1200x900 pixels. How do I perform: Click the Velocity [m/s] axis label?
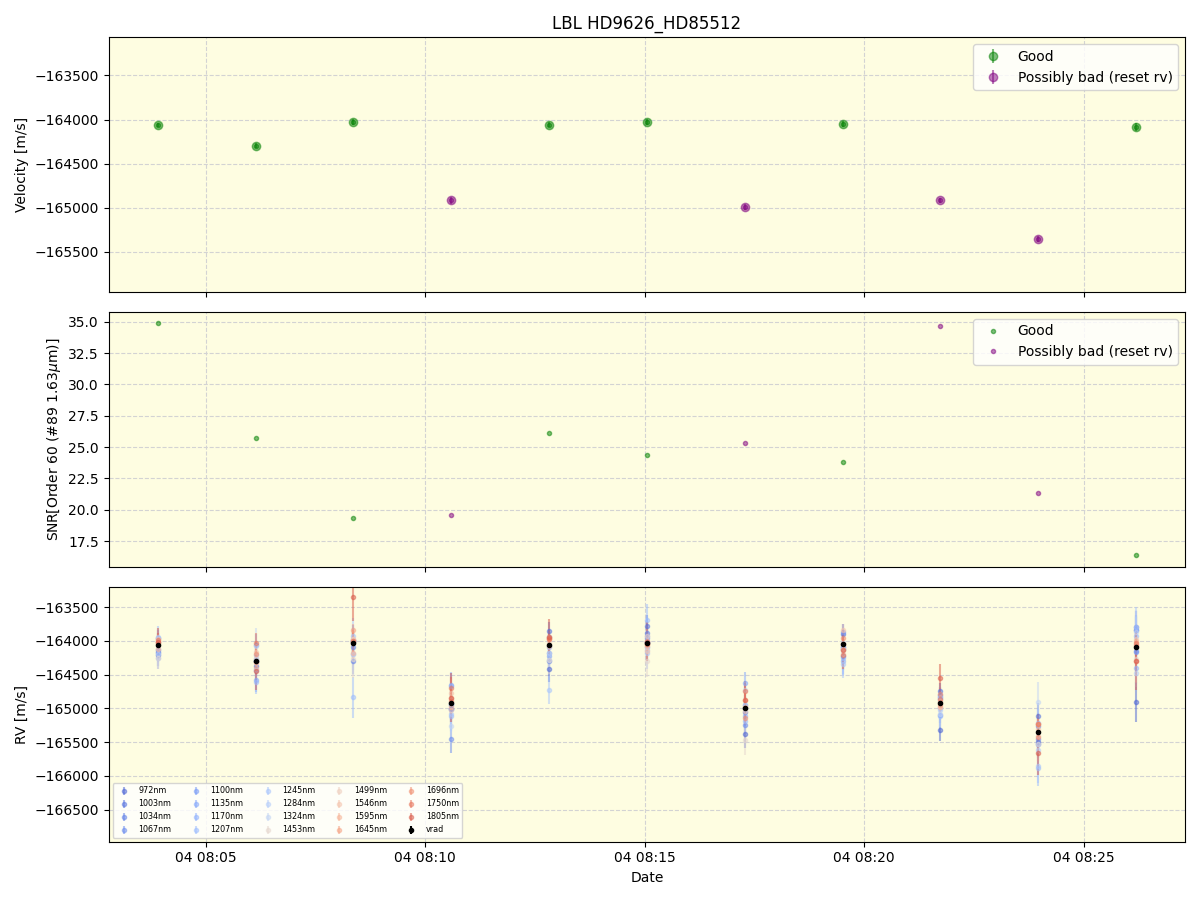click(21, 165)
